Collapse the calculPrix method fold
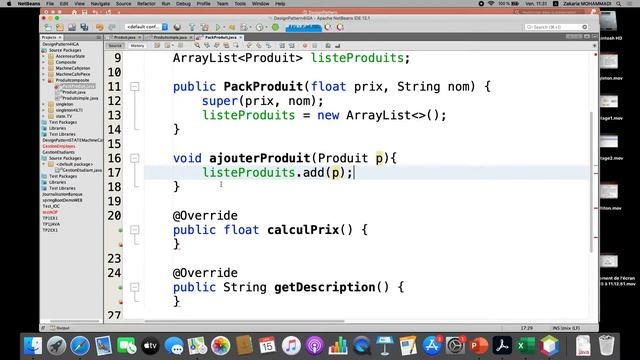 click(x=134, y=230)
